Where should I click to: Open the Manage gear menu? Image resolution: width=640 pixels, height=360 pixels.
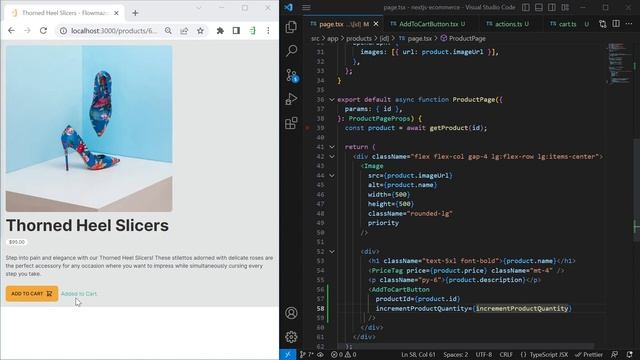pyautogui.click(x=291, y=337)
